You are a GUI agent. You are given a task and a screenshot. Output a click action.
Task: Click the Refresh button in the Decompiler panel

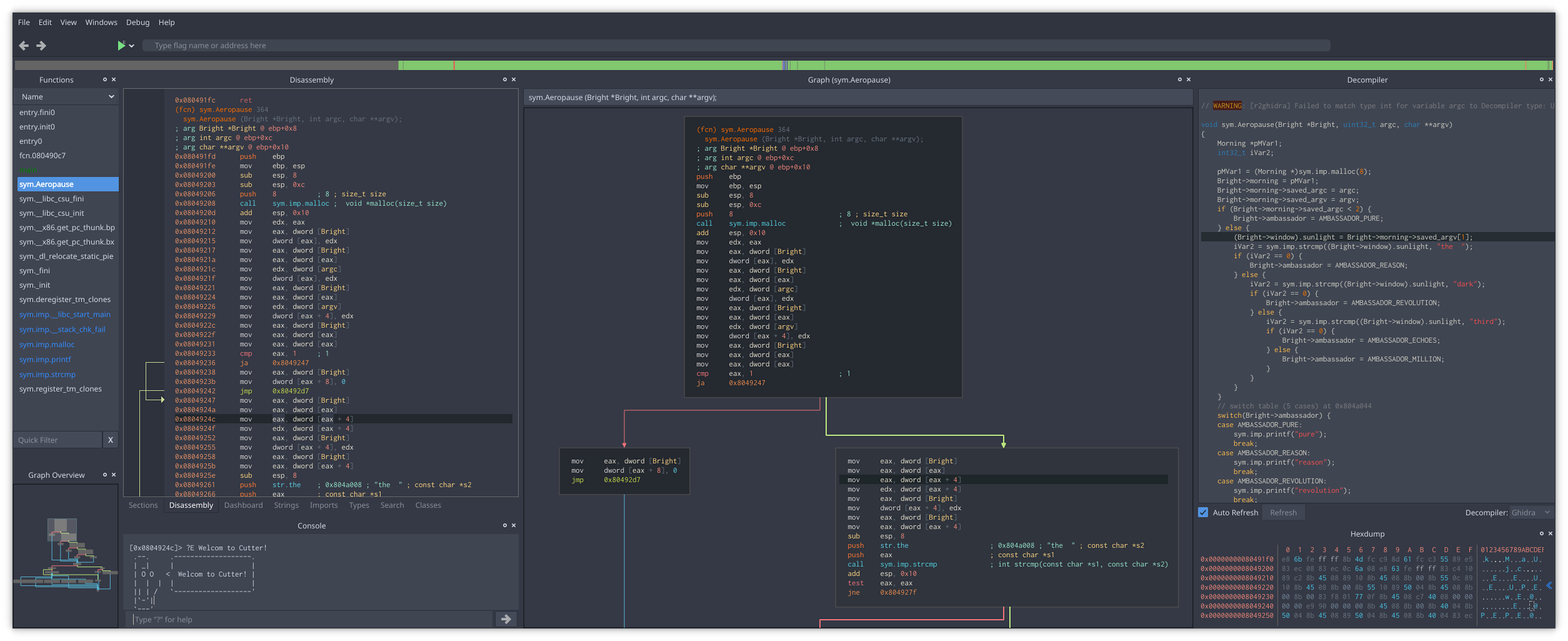[1283, 512]
